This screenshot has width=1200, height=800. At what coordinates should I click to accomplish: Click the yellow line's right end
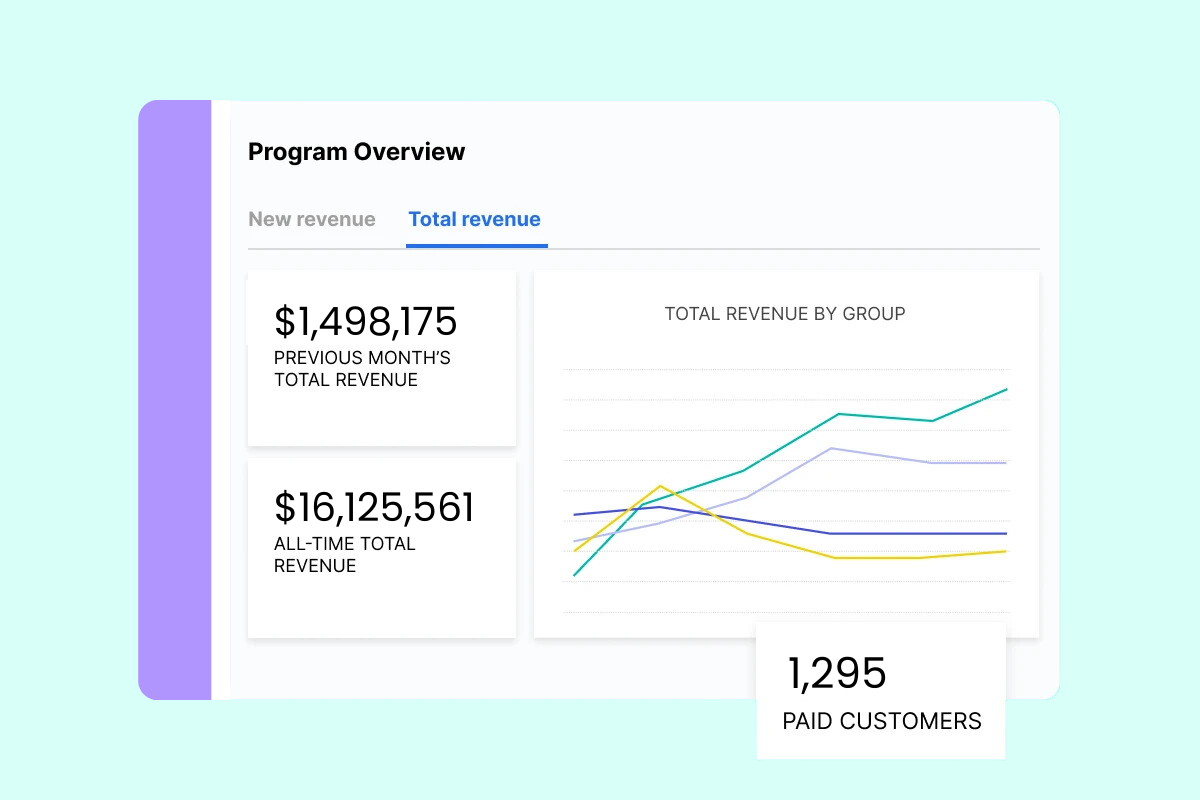1005,551
